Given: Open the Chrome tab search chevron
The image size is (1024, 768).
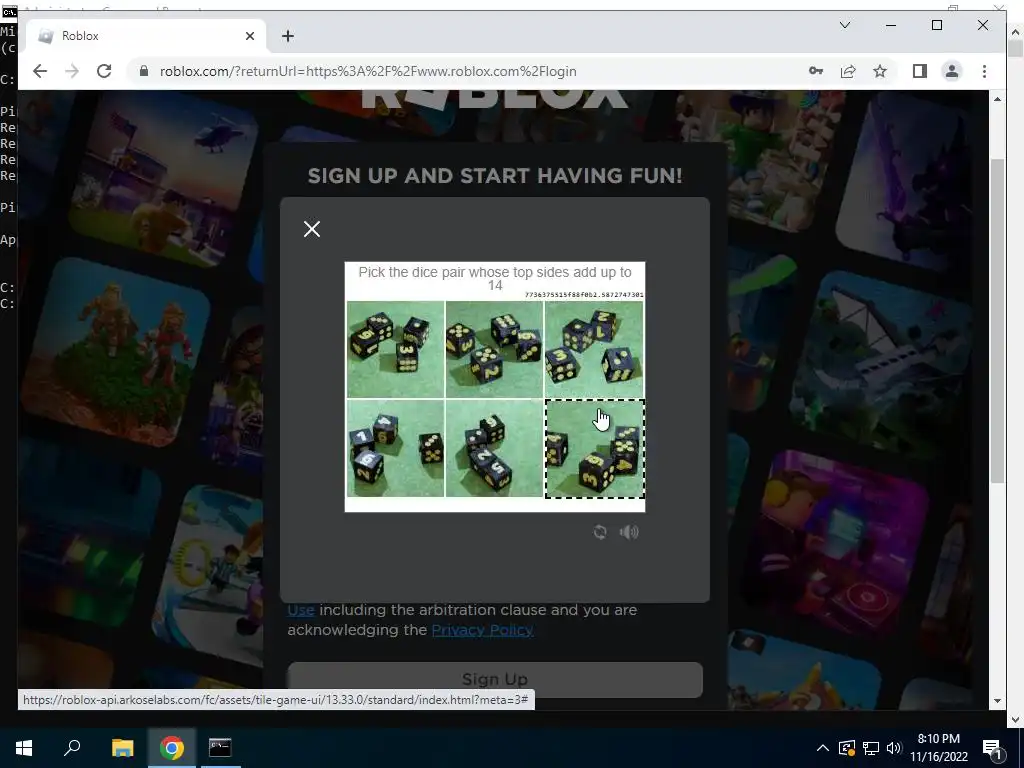Looking at the screenshot, I should click(x=844, y=25).
